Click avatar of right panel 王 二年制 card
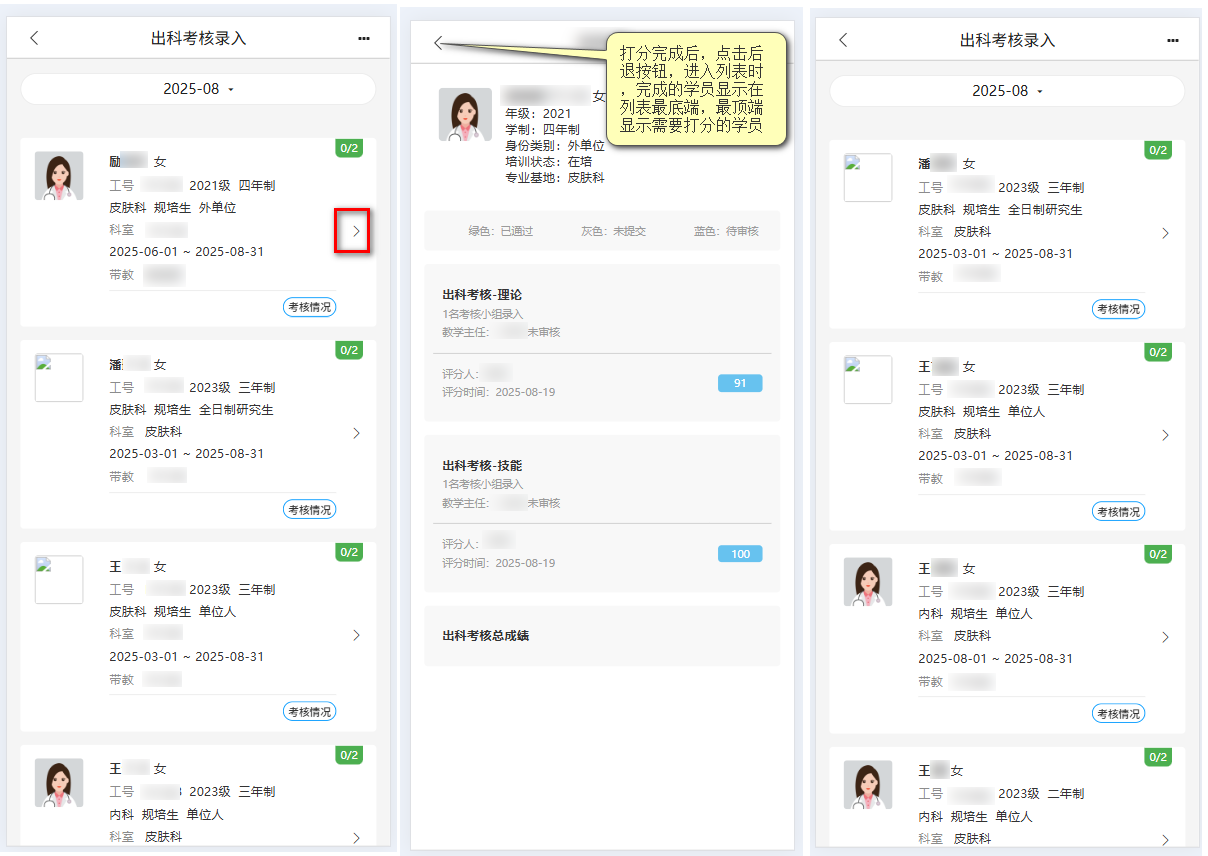The image size is (1208, 856). coord(868,784)
